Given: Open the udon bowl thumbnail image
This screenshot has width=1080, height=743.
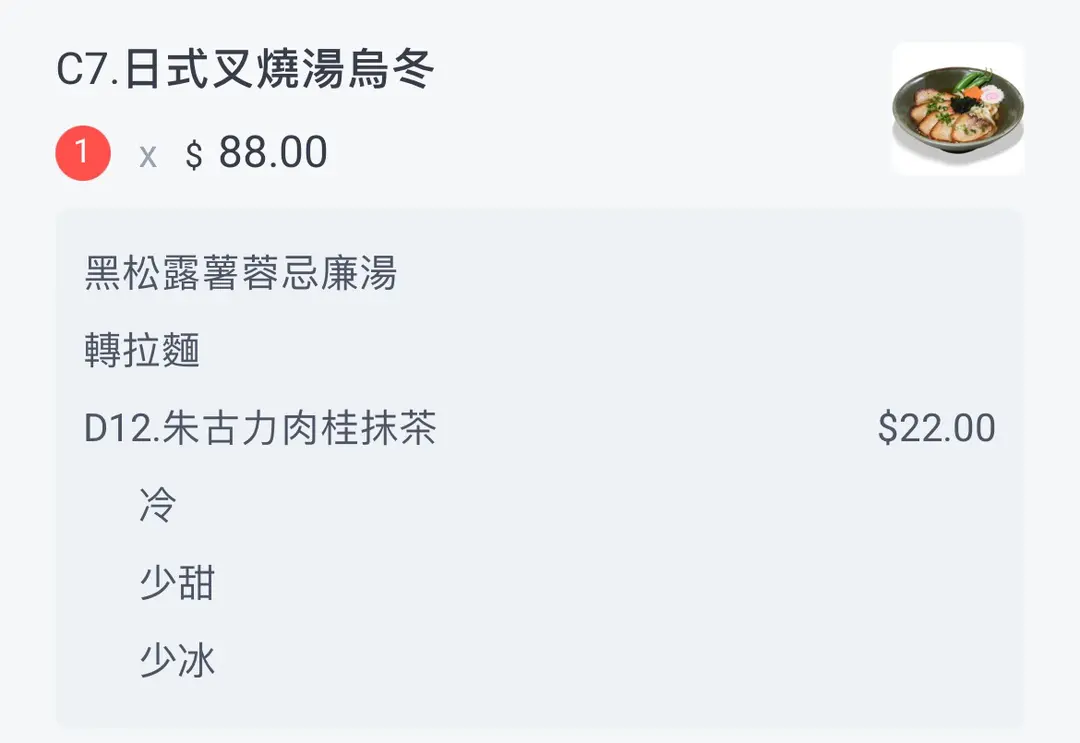Looking at the screenshot, I should point(957,108).
